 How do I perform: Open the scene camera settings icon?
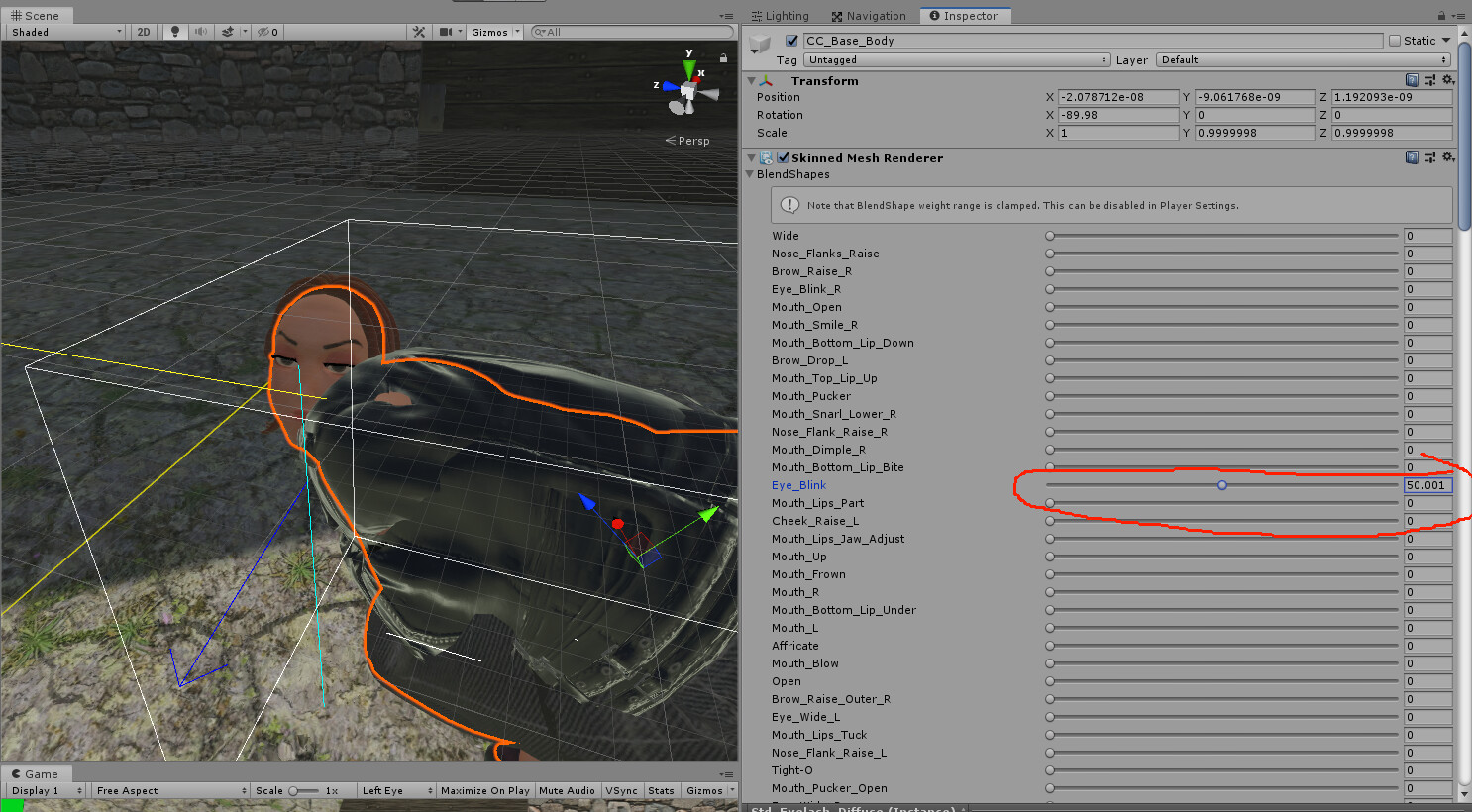coord(448,32)
